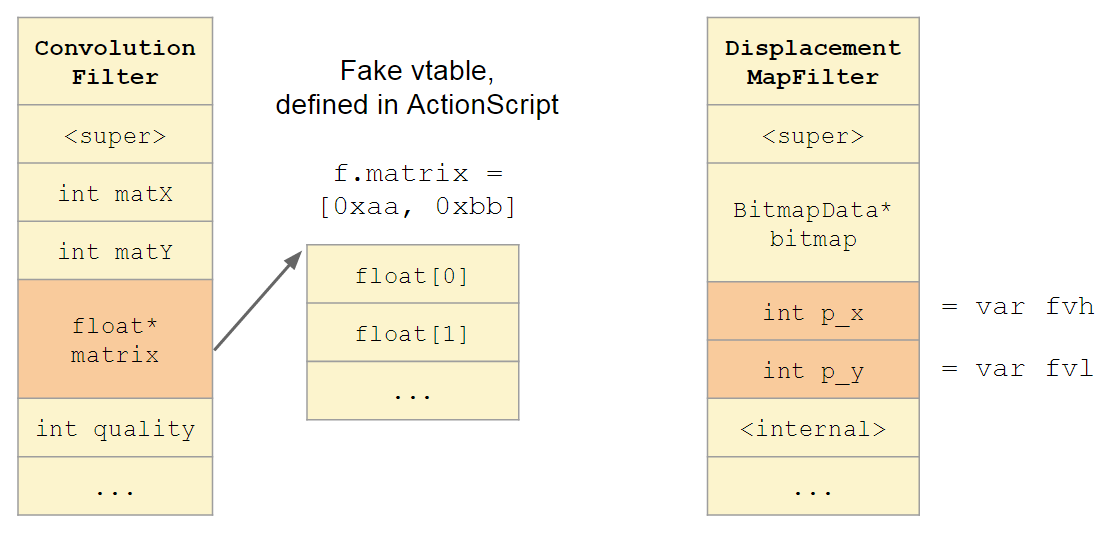Select the float[1] cell
Image resolution: width=1110 pixels, height=539 pixels.
pyautogui.click(x=412, y=333)
